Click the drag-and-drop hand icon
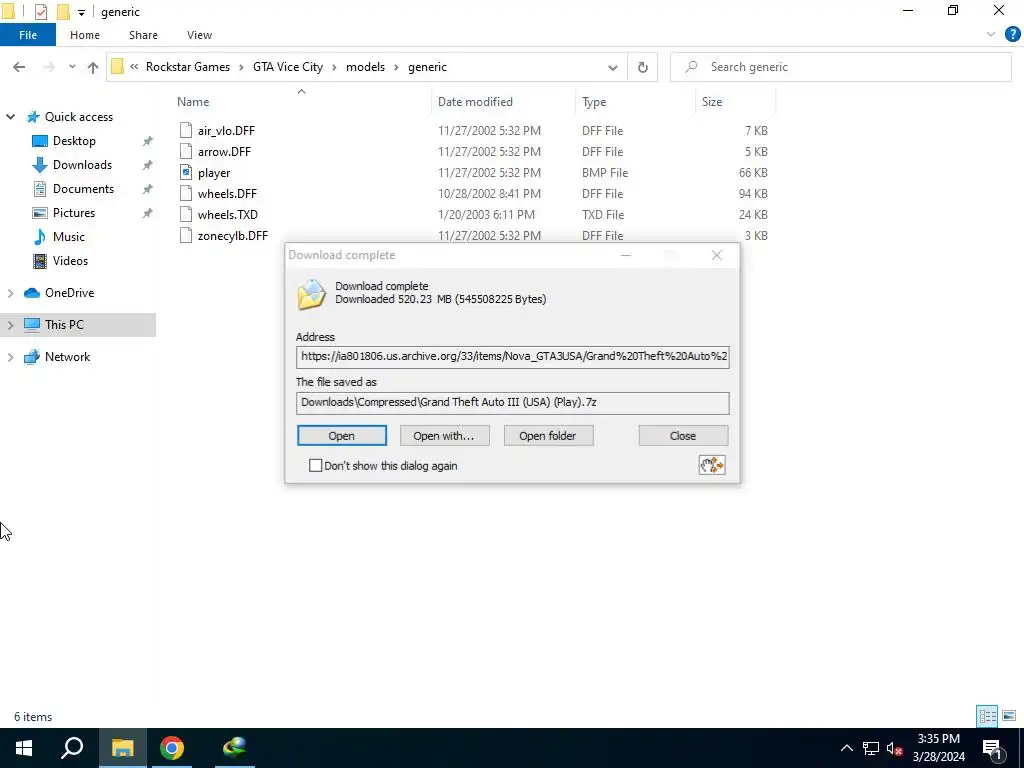This screenshot has height=768, width=1024. tap(712, 465)
